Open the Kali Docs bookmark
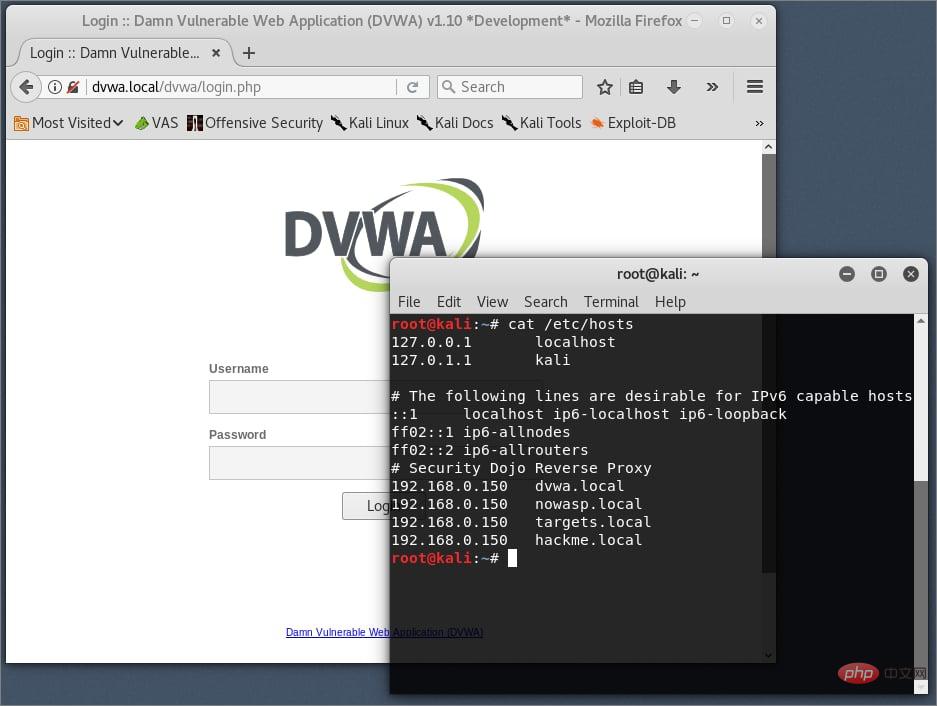This screenshot has width=937, height=706. (x=455, y=123)
